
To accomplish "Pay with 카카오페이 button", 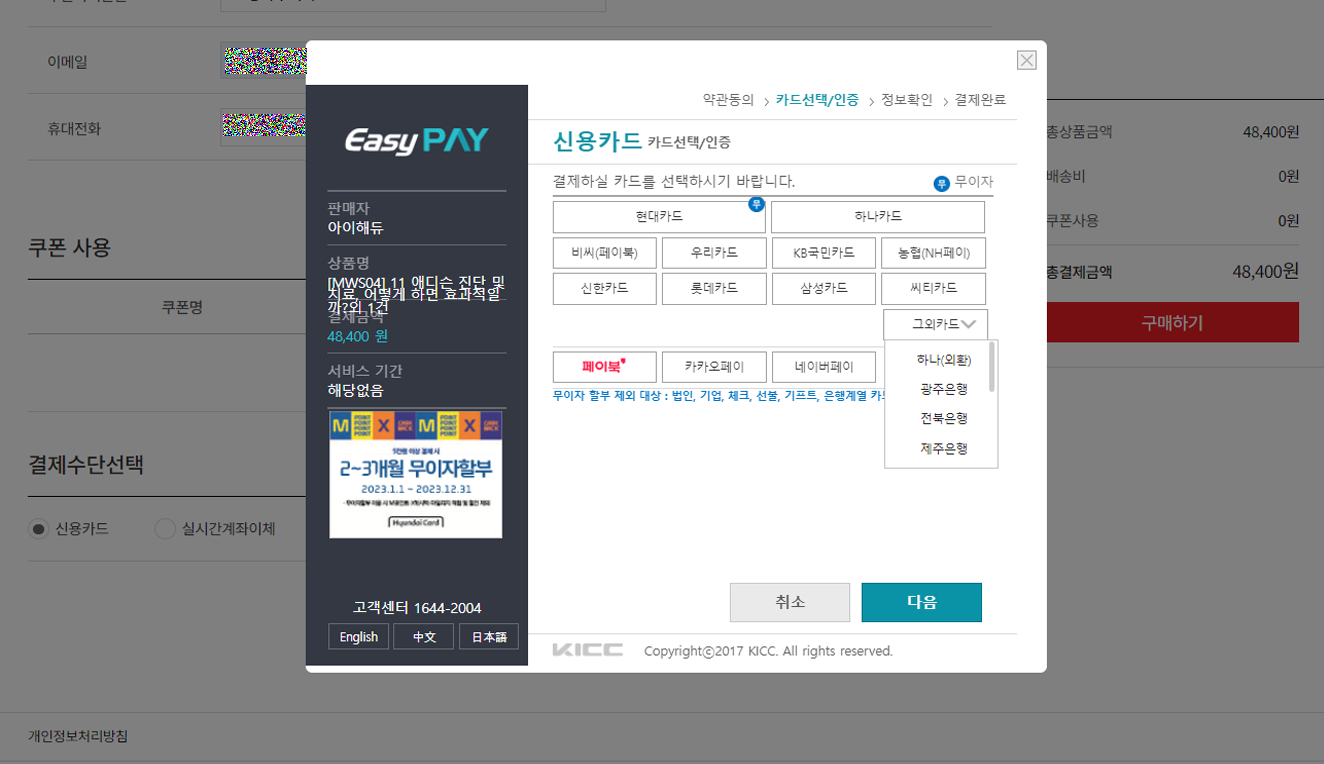I will (x=714, y=366).
